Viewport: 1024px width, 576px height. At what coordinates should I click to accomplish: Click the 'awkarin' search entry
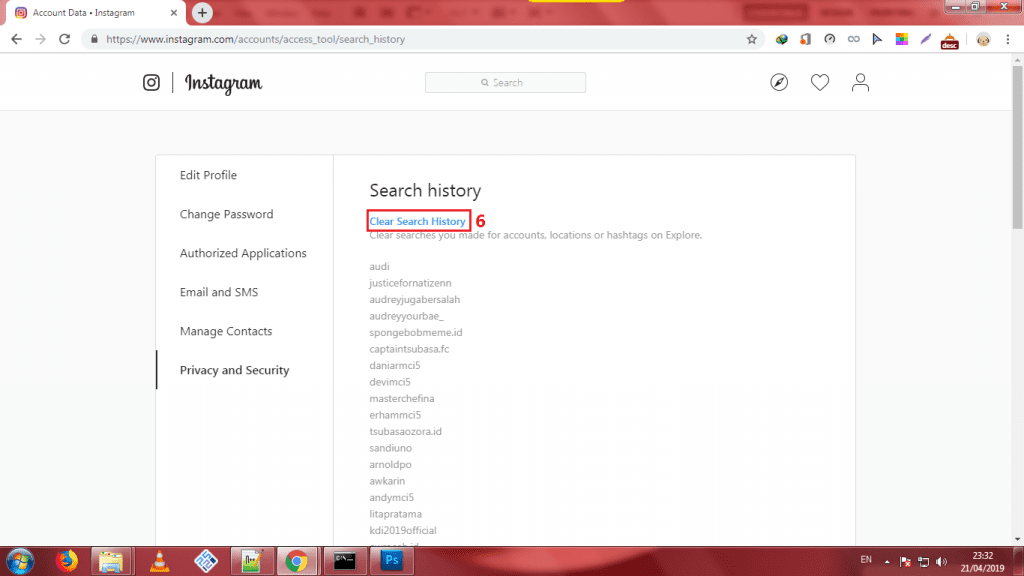(x=387, y=481)
